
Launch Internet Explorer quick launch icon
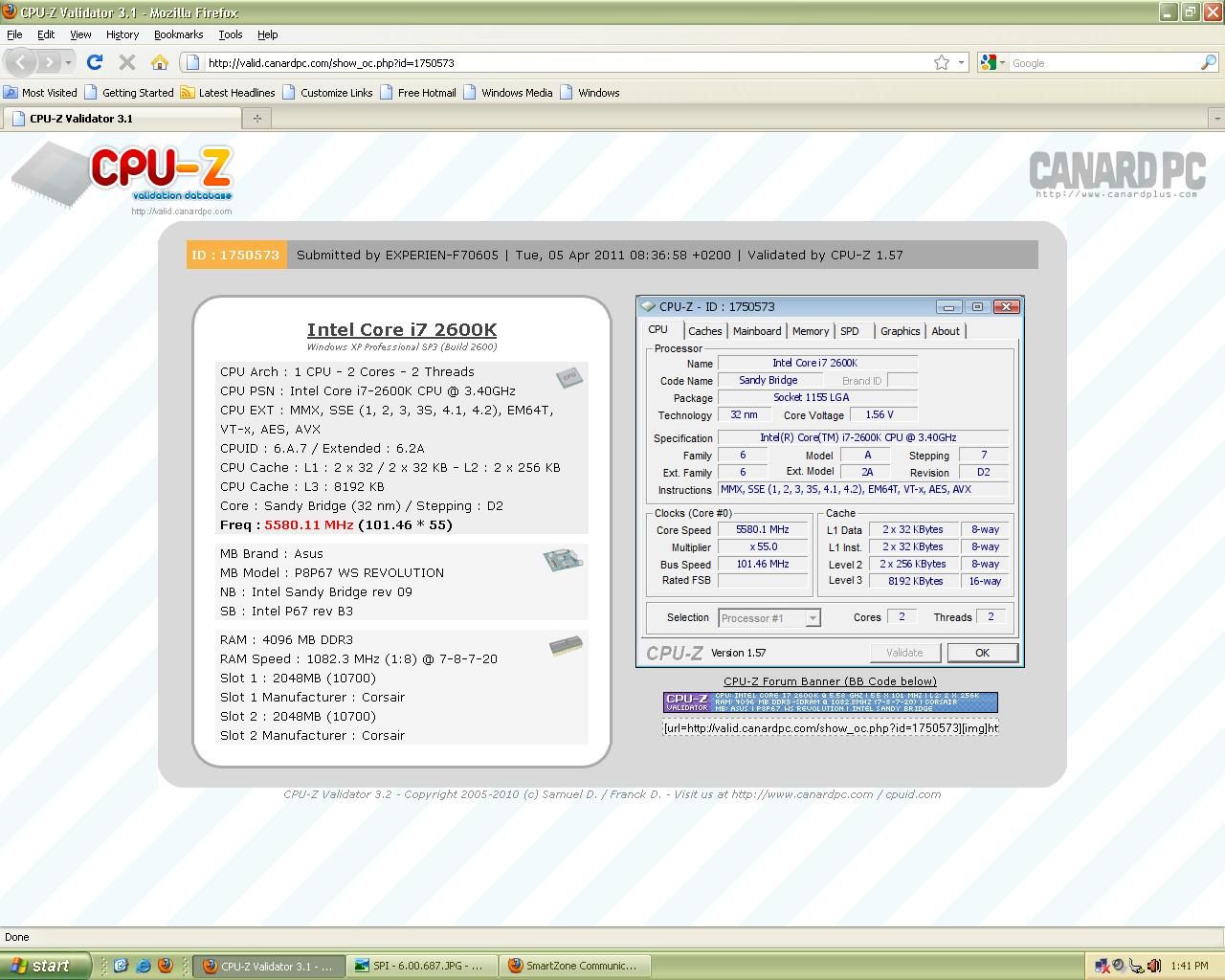pyautogui.click(x=143, y=966)
